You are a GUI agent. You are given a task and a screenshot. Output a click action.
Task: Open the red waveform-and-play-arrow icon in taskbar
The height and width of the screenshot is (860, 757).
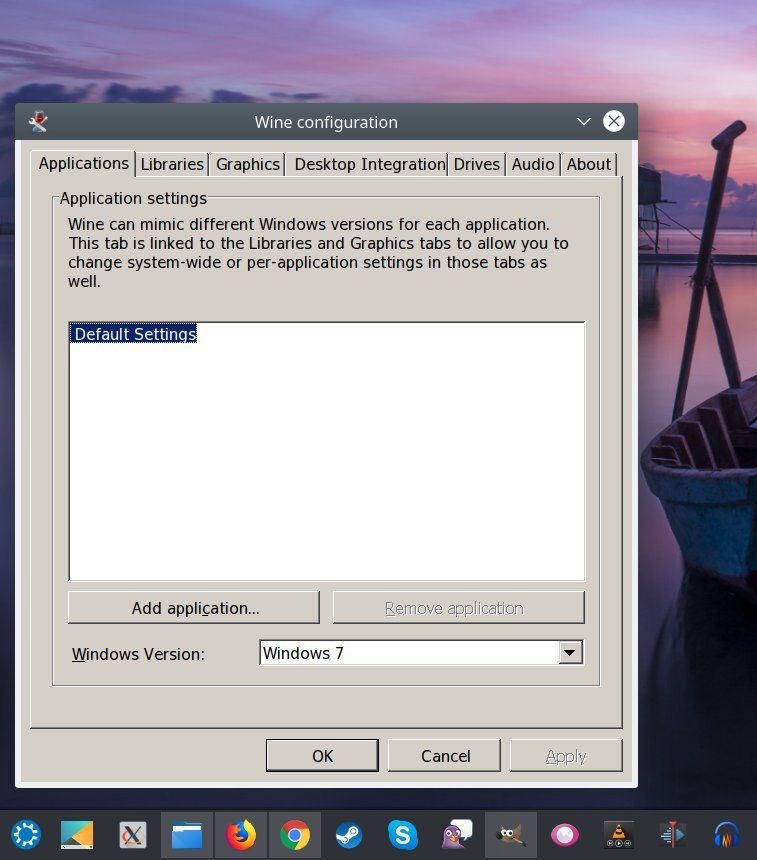(673, 835)
